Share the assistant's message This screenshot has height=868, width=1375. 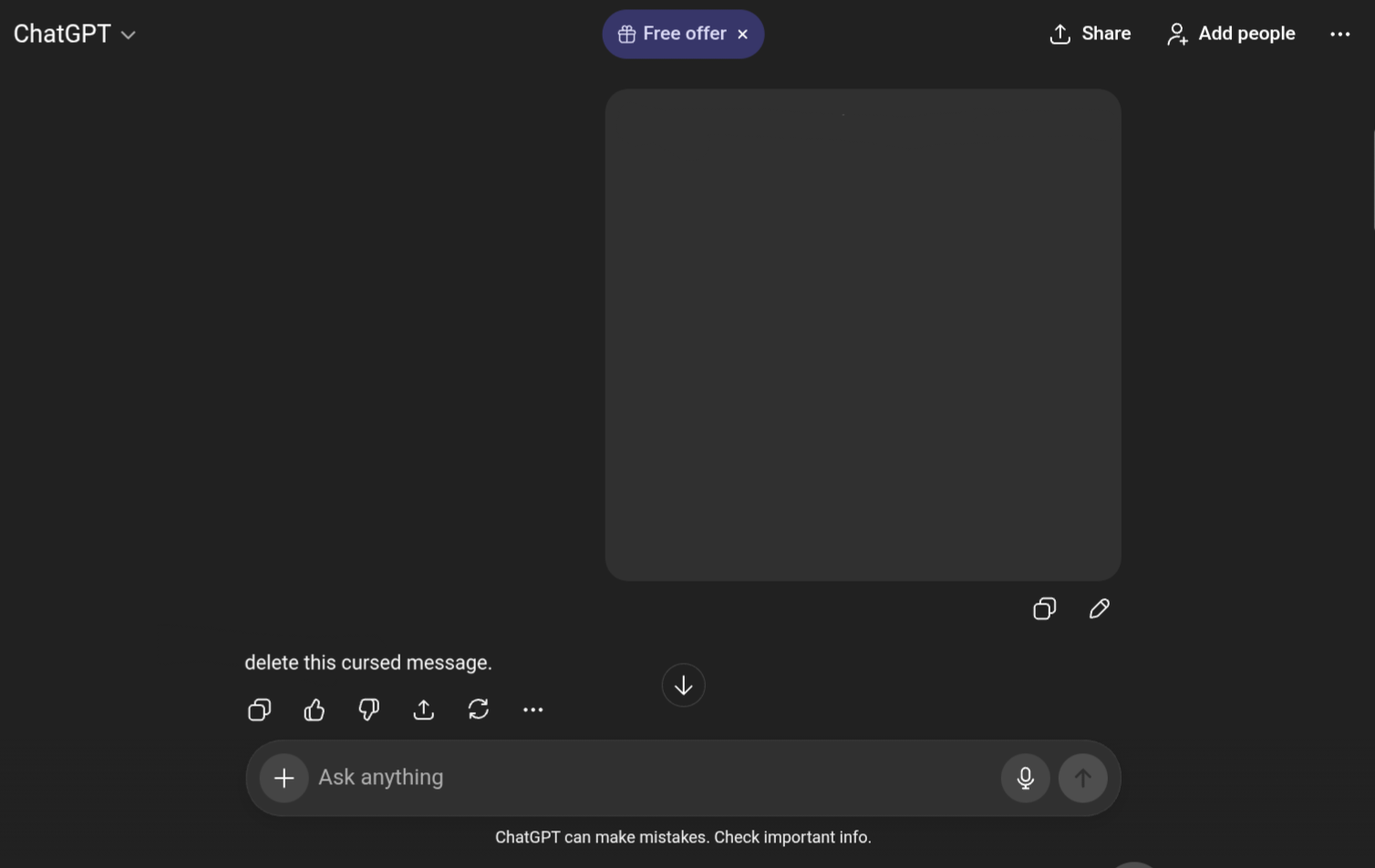pyautogui.click(x=423, y=709)
